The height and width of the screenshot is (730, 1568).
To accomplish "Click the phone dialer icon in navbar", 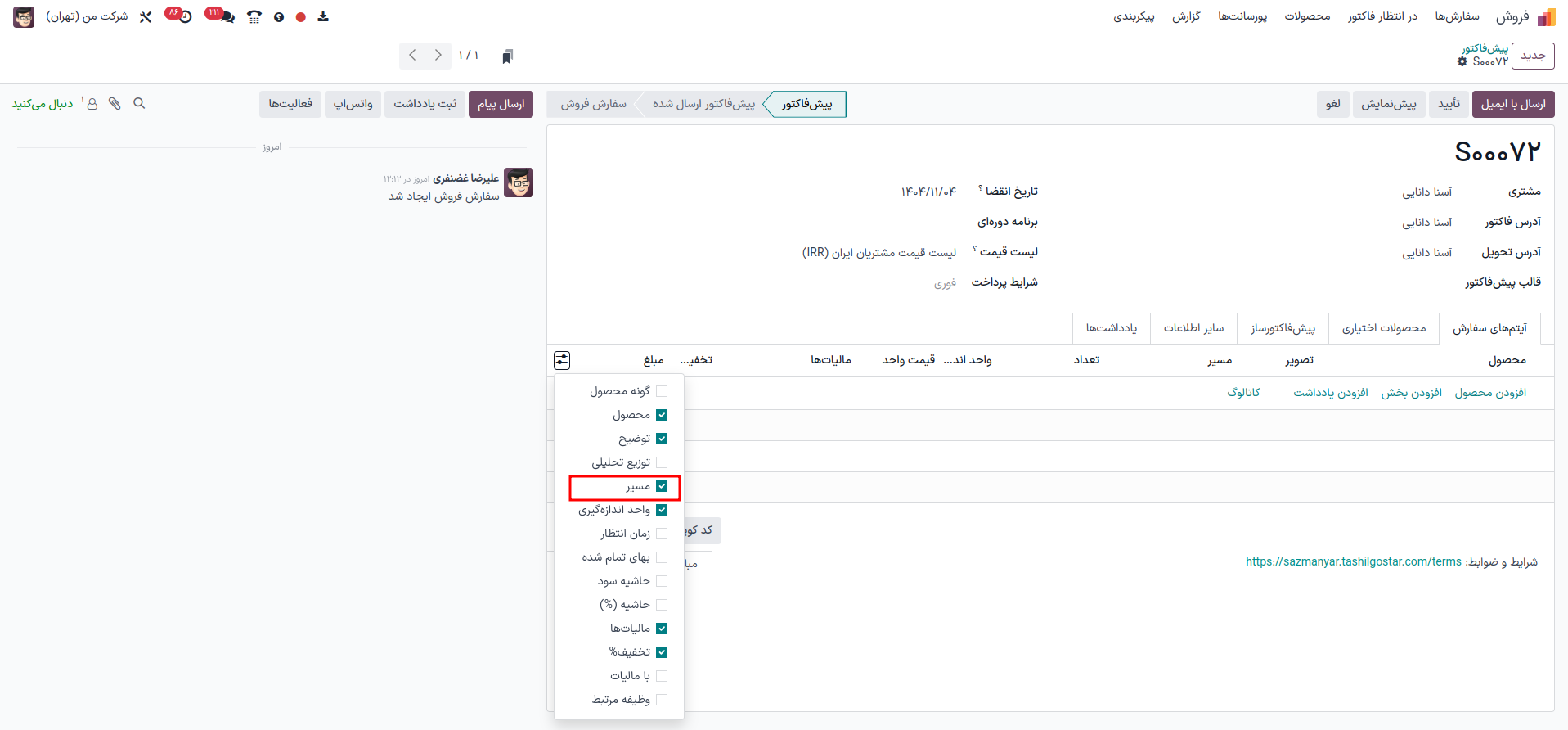I will (254, 17).
